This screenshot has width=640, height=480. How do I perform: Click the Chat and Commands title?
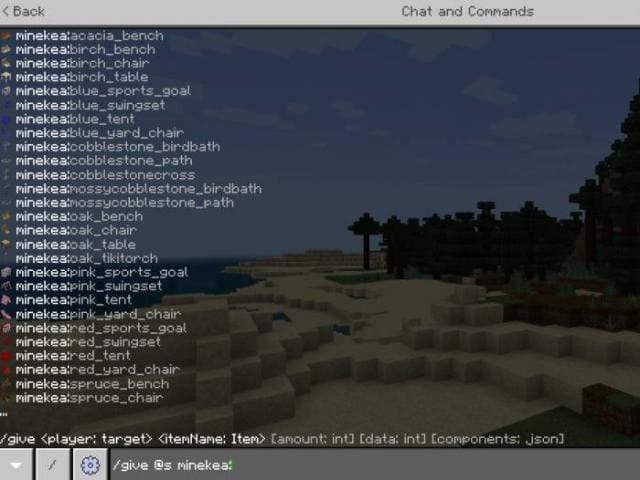click(467, 11)
